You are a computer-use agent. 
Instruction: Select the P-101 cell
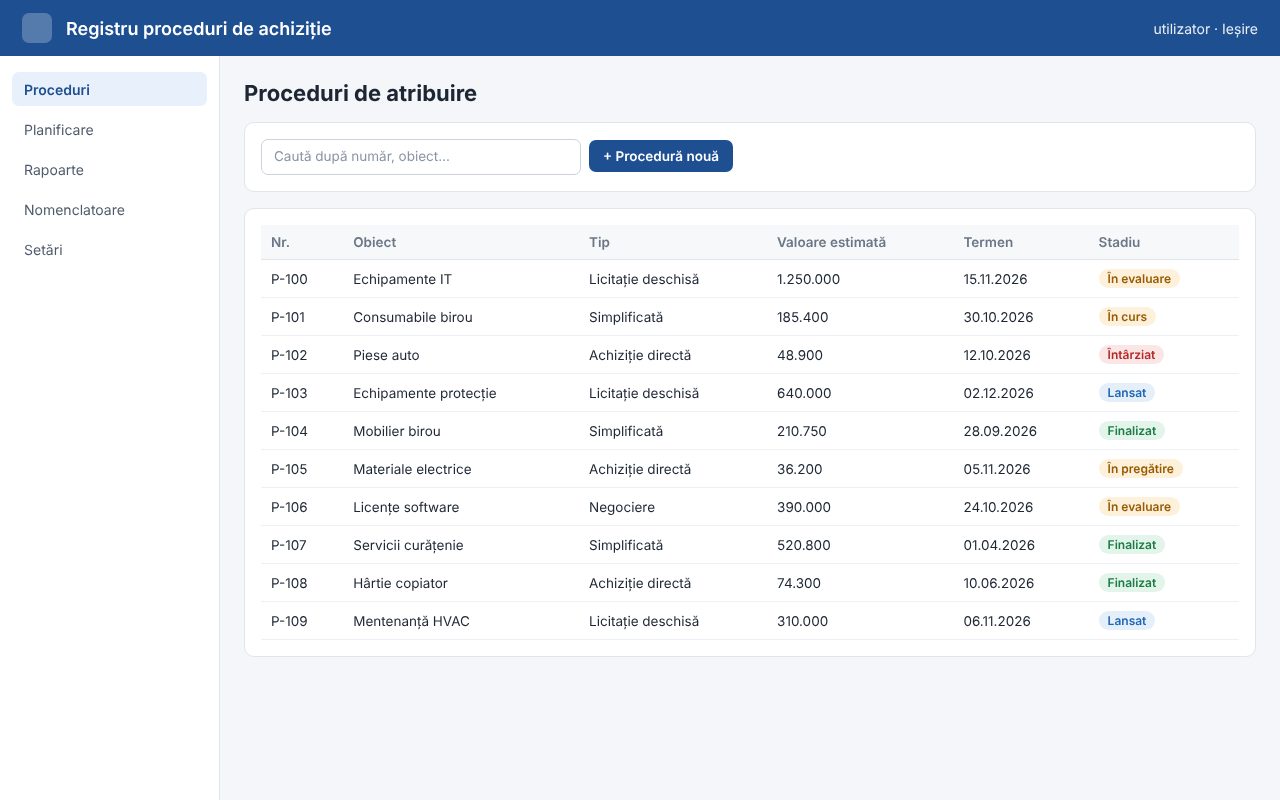pos(288,317)
